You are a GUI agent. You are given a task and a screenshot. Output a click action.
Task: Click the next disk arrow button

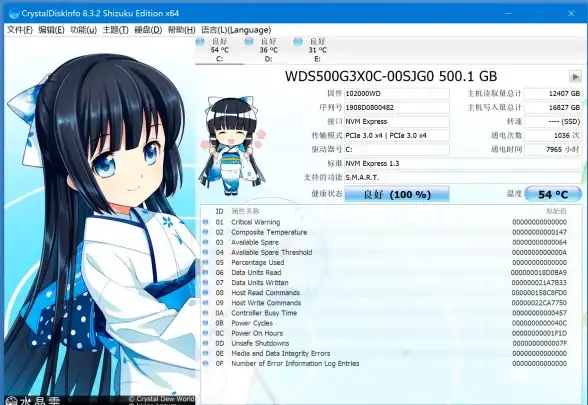pos(575,76)
